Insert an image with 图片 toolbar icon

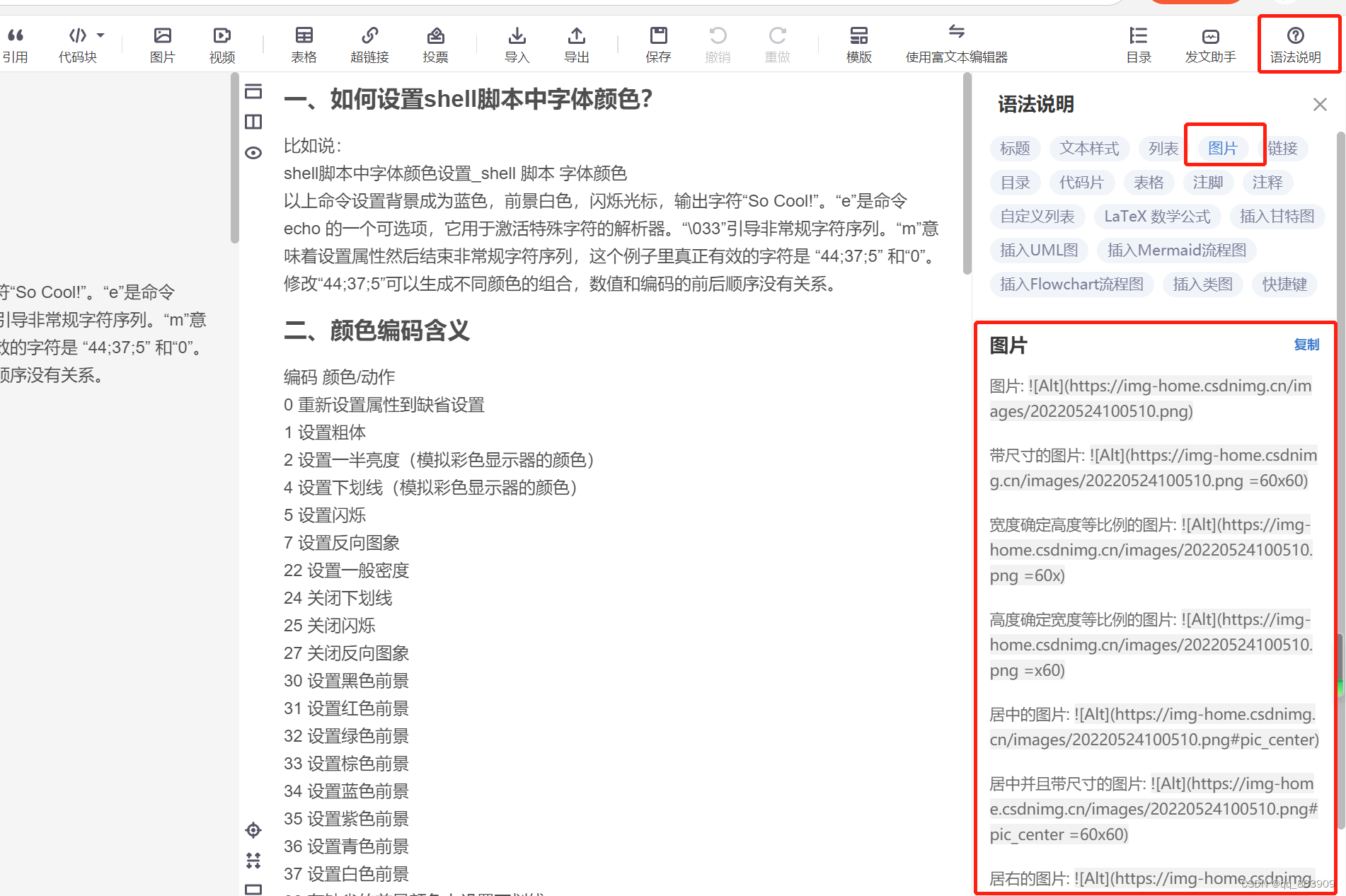click(x=162, y=45)
